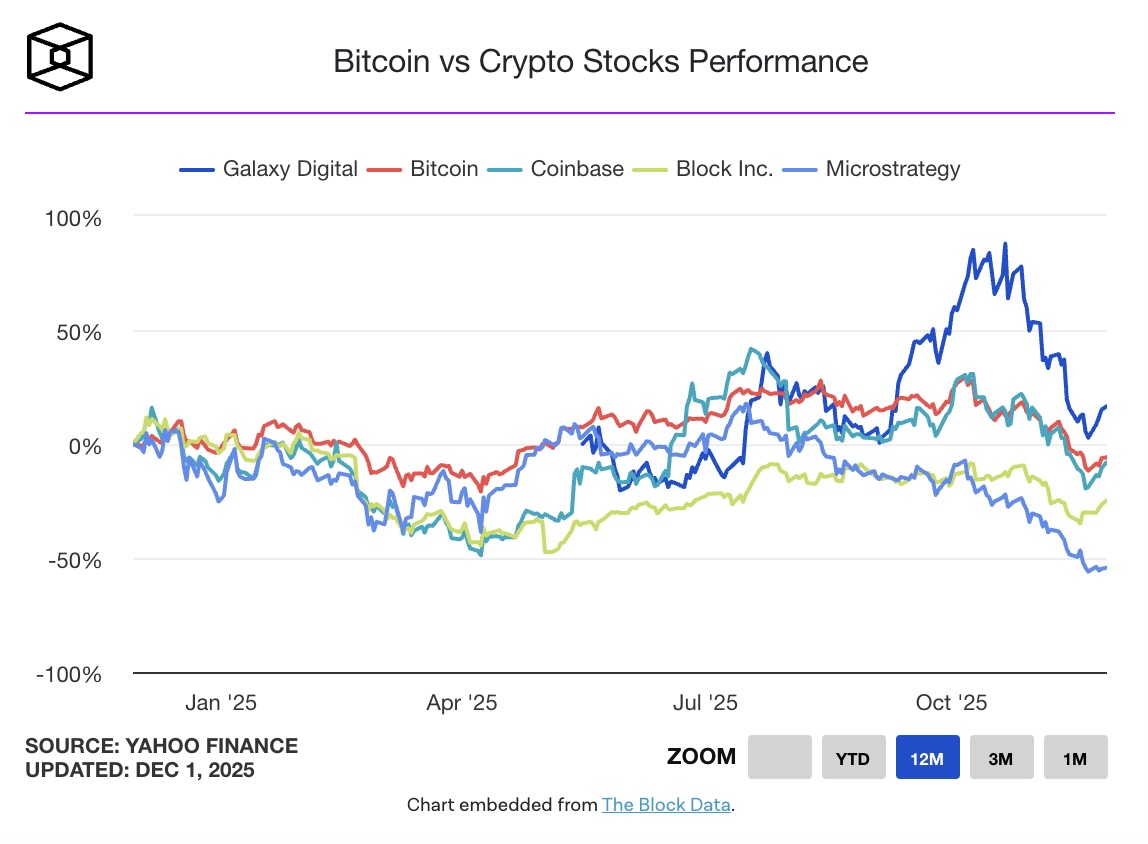The height and width of the screenshot is (844, 1148).
Task: Click the -50% y-axis label
Action: pyautogui.click(x=72, y=560)
